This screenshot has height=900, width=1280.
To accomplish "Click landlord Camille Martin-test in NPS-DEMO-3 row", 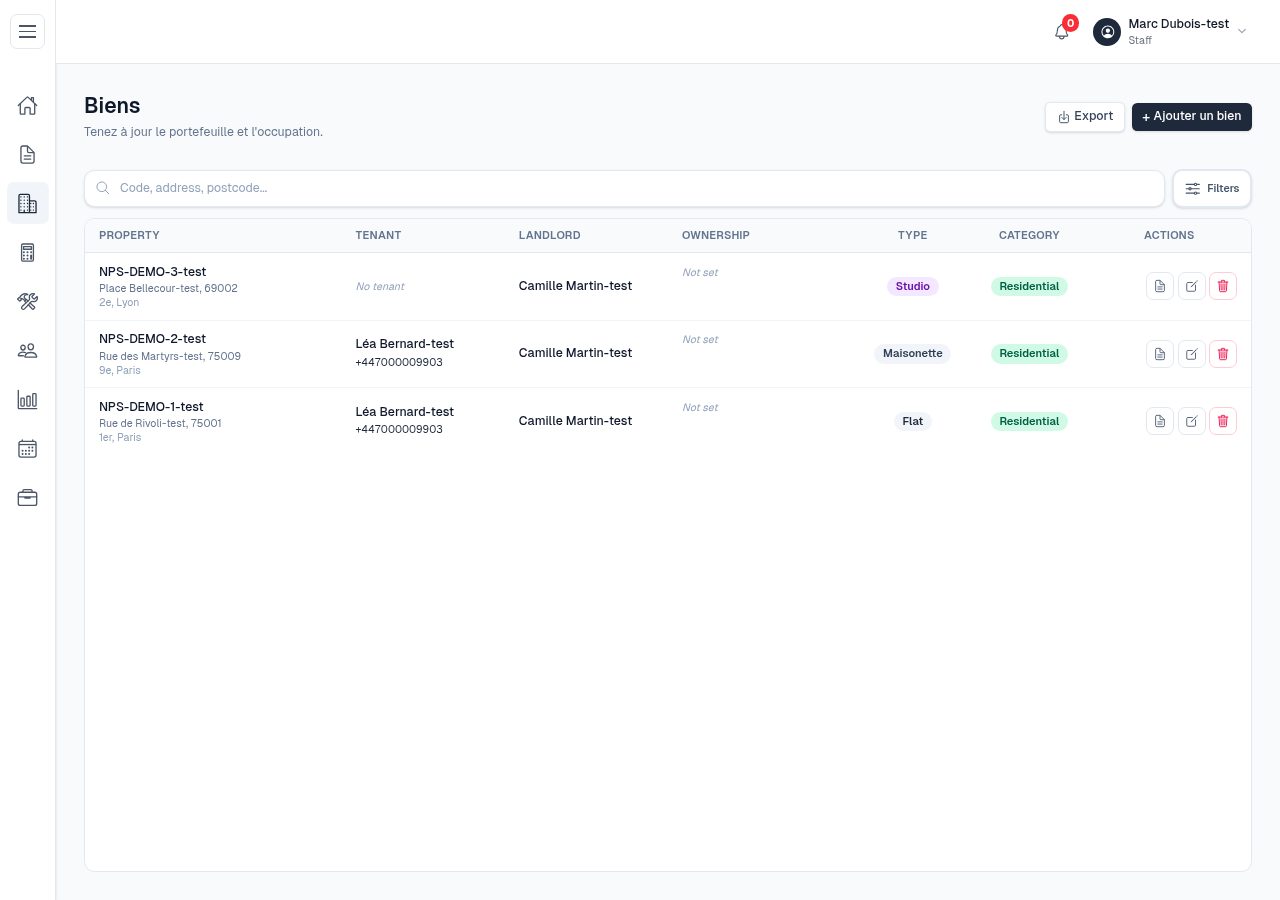I will pyautogui.click(x=575, y=286).
